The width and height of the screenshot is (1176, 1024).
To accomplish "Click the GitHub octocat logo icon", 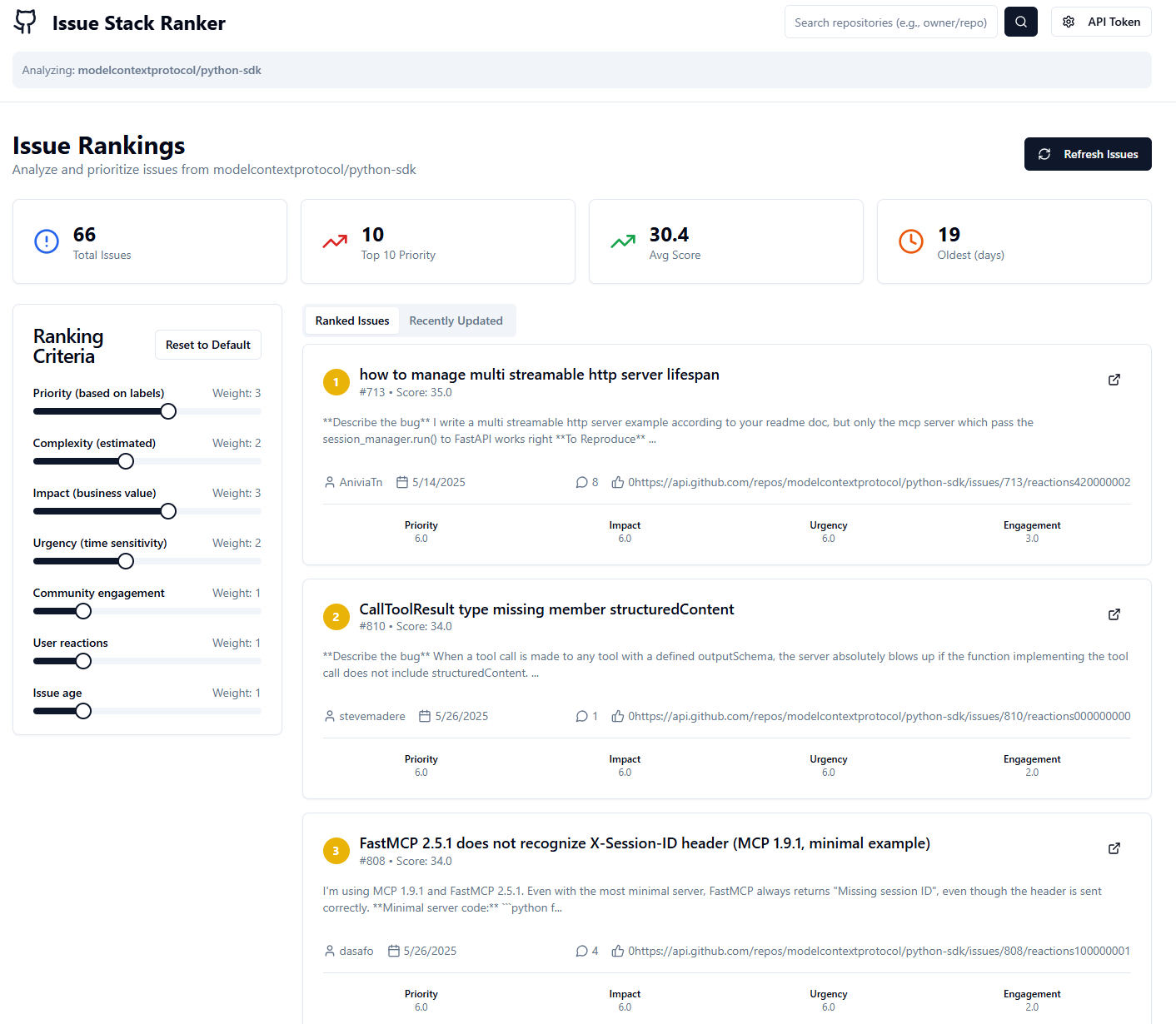I will coord(25,22).
